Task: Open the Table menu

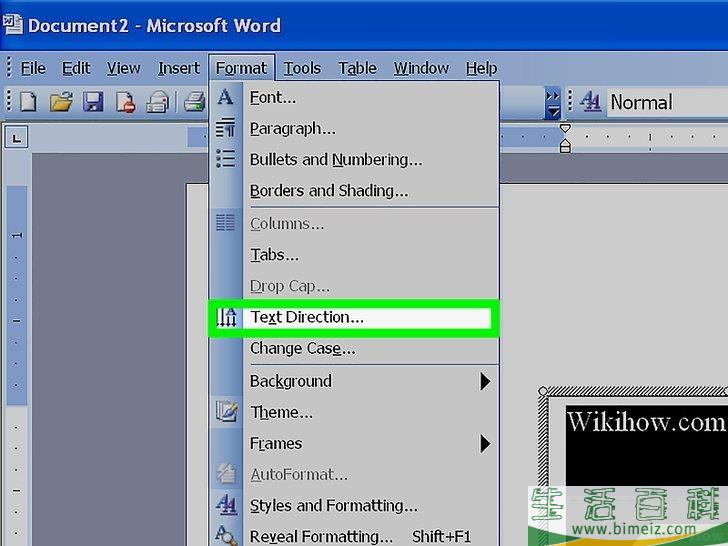Action: (357, 68)
